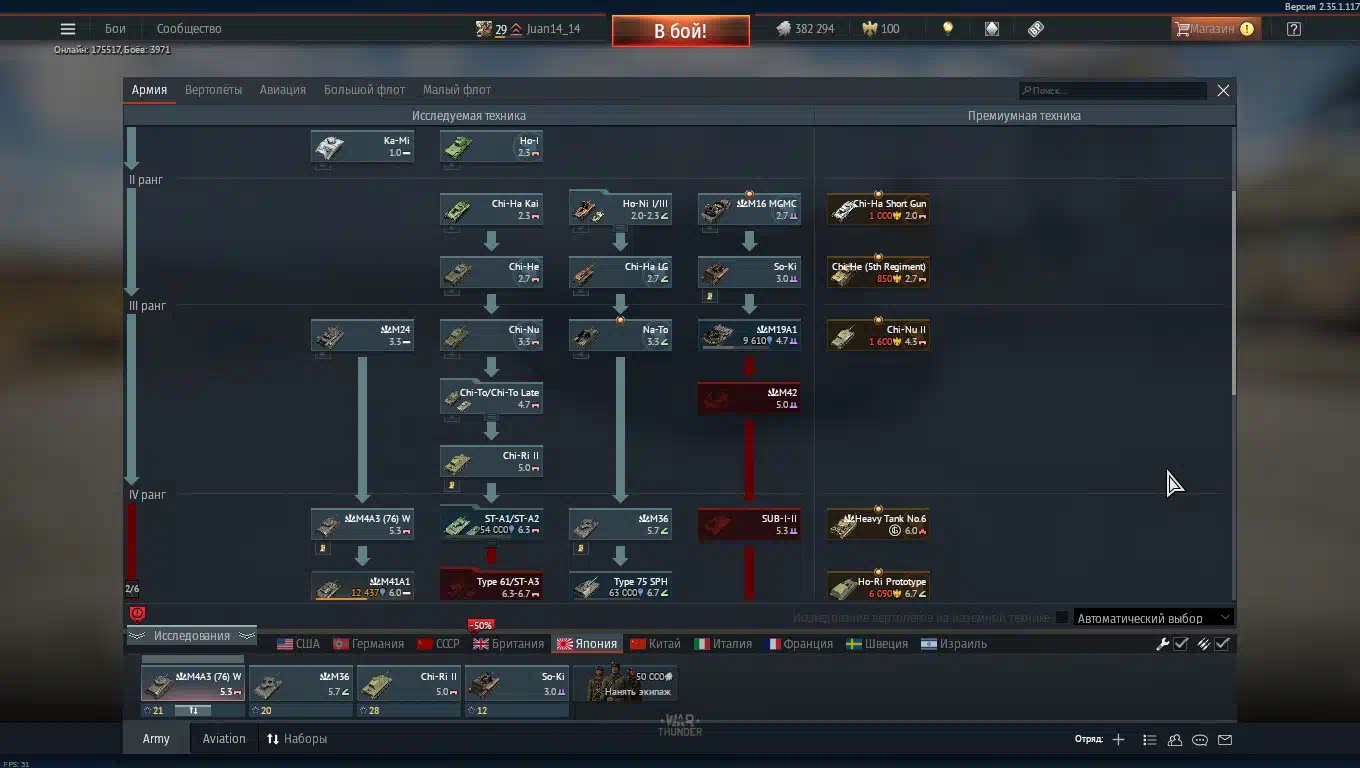Switch to the Вертолёты tab
The width and height of the screenshot is (1360, 768).
coord(213,90)
